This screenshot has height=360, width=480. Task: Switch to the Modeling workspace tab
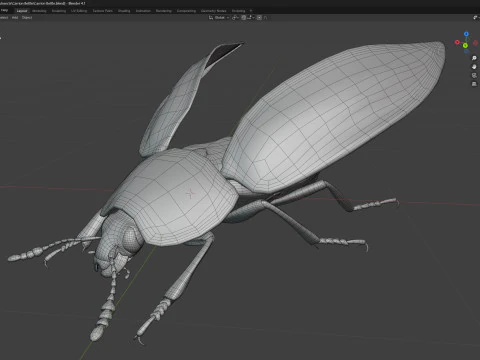pyautogui.click(x=39, y=11)
